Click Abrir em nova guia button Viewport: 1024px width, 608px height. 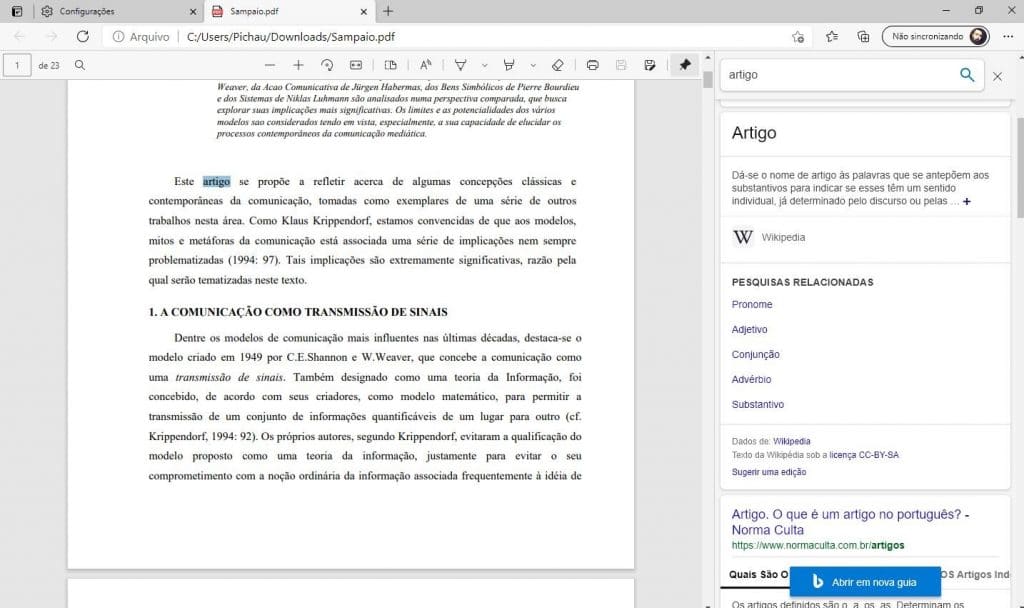(x=865, y=582)
